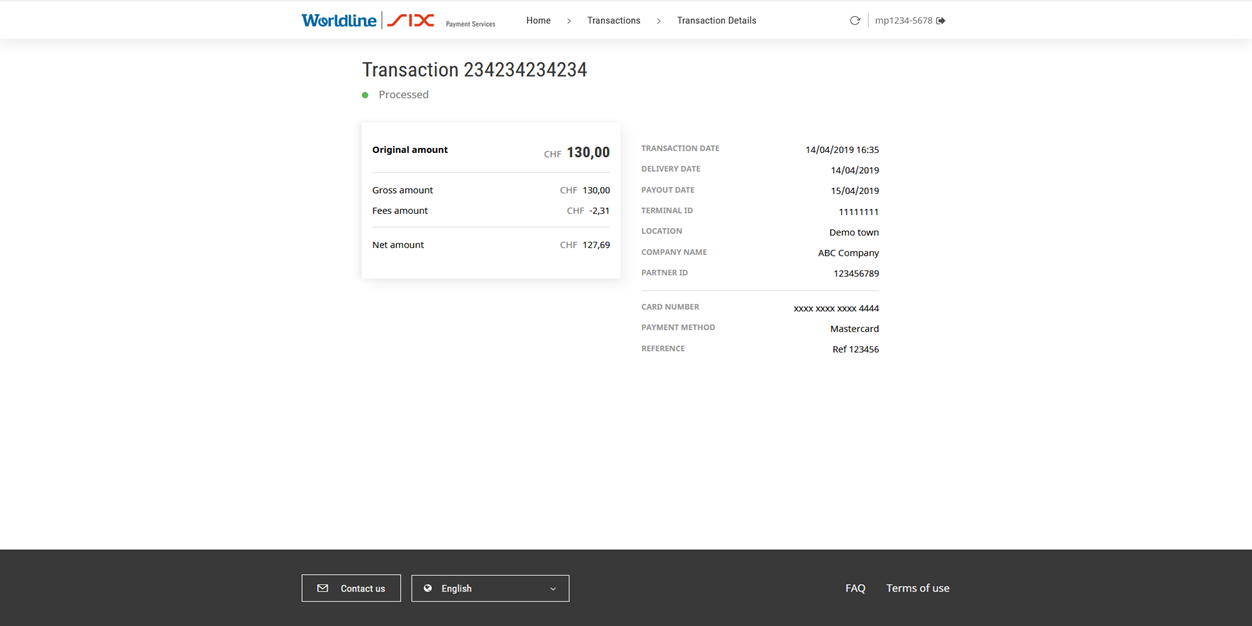Screen dimensions: 1252x626
Task: Click the card number ending in 4444
Action: 836,308
